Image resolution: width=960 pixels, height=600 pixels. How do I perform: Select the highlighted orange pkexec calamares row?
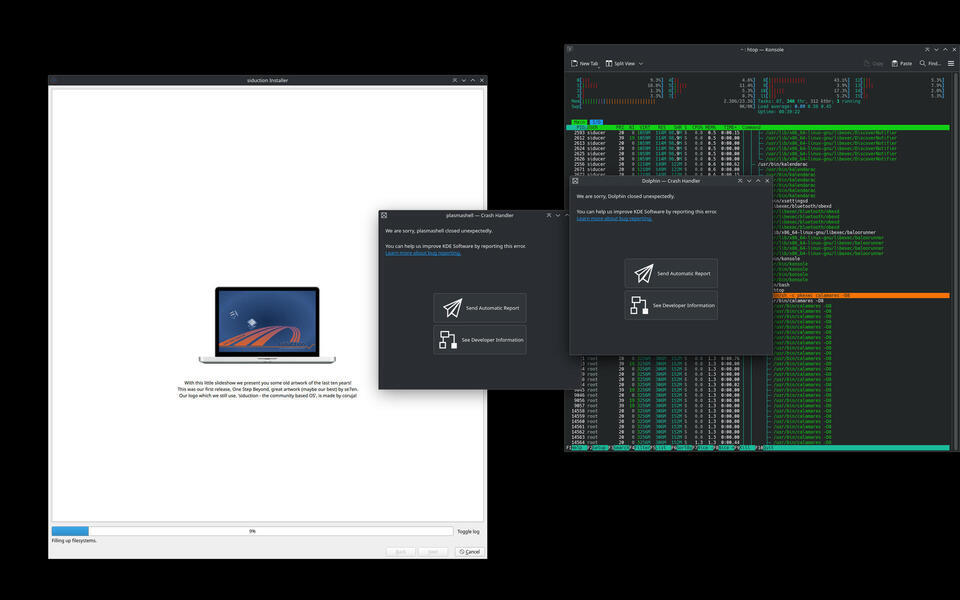click(x=861, y=296)
